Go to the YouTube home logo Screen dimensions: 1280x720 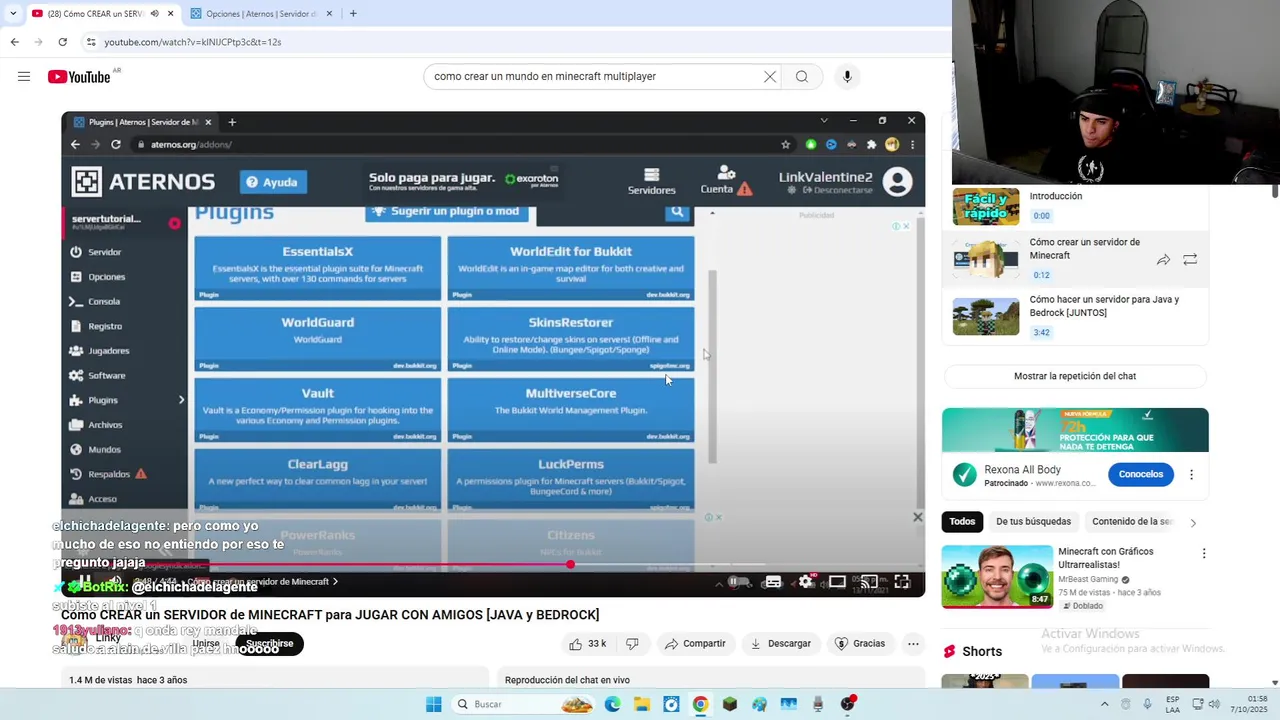click(x=79, y=77)
